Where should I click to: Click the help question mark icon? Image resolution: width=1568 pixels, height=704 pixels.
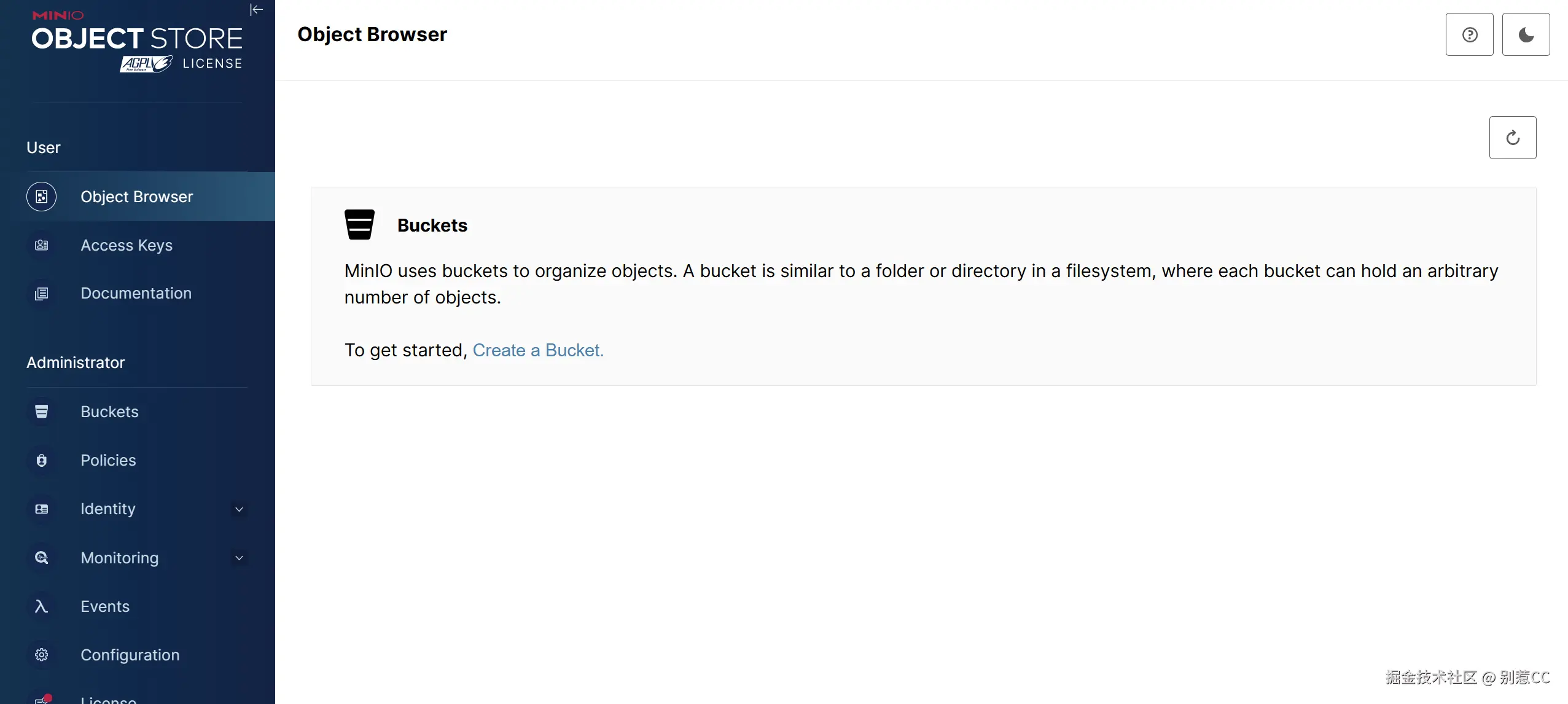pos(1469,34)
